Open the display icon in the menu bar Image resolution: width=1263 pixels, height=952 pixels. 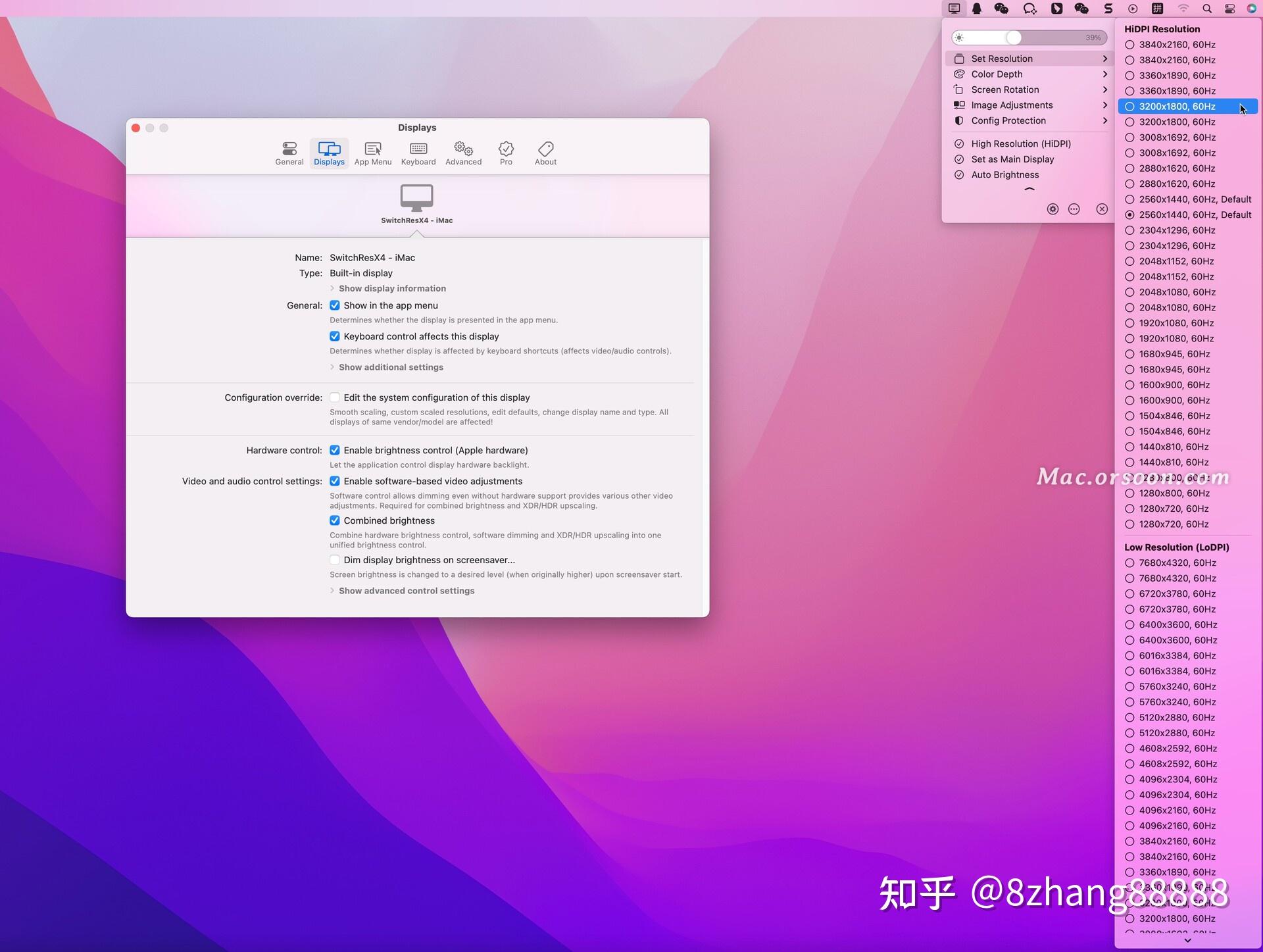954,9
